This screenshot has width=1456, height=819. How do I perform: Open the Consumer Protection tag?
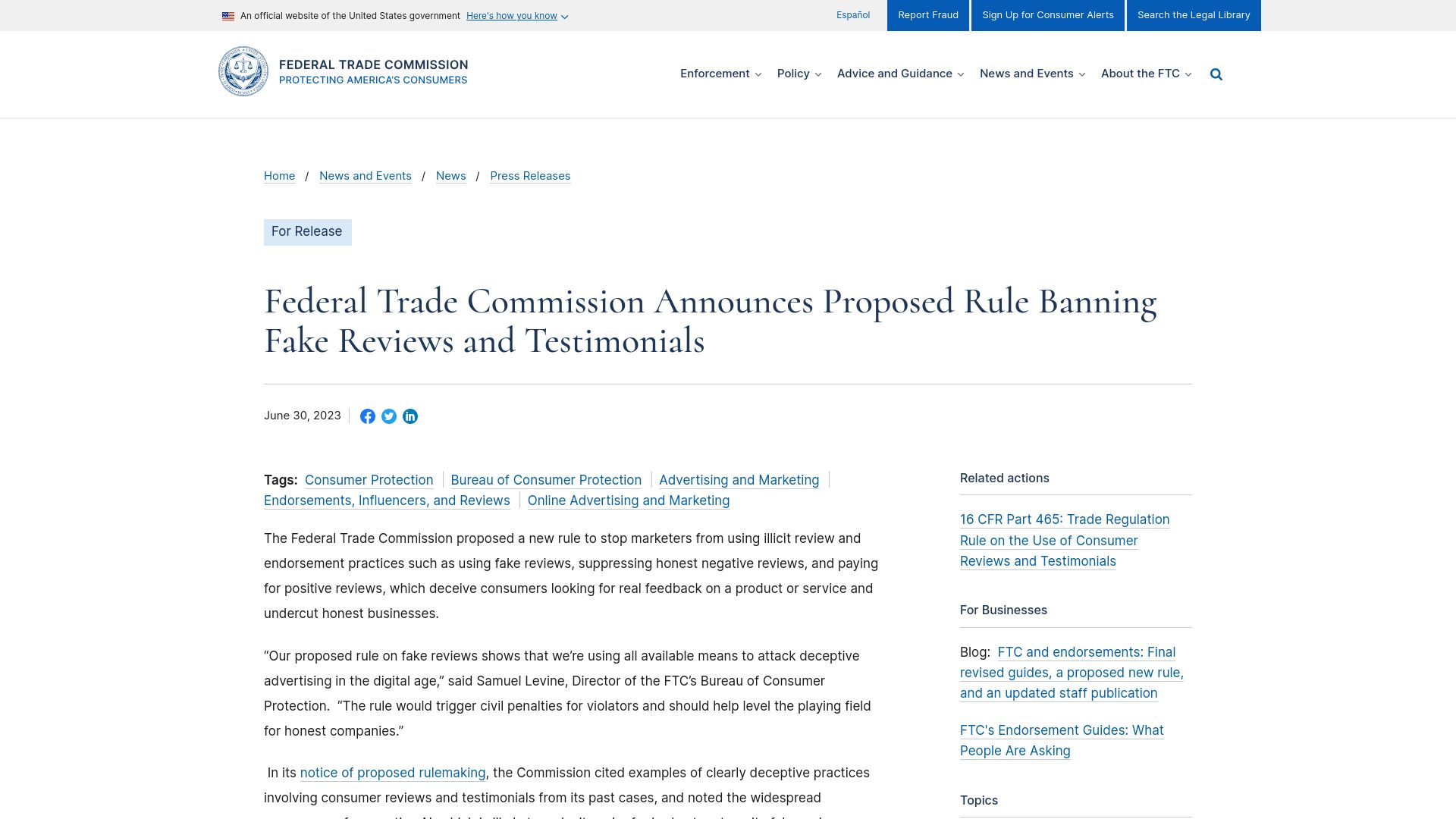pyautogui.click(x=369, y=480)
